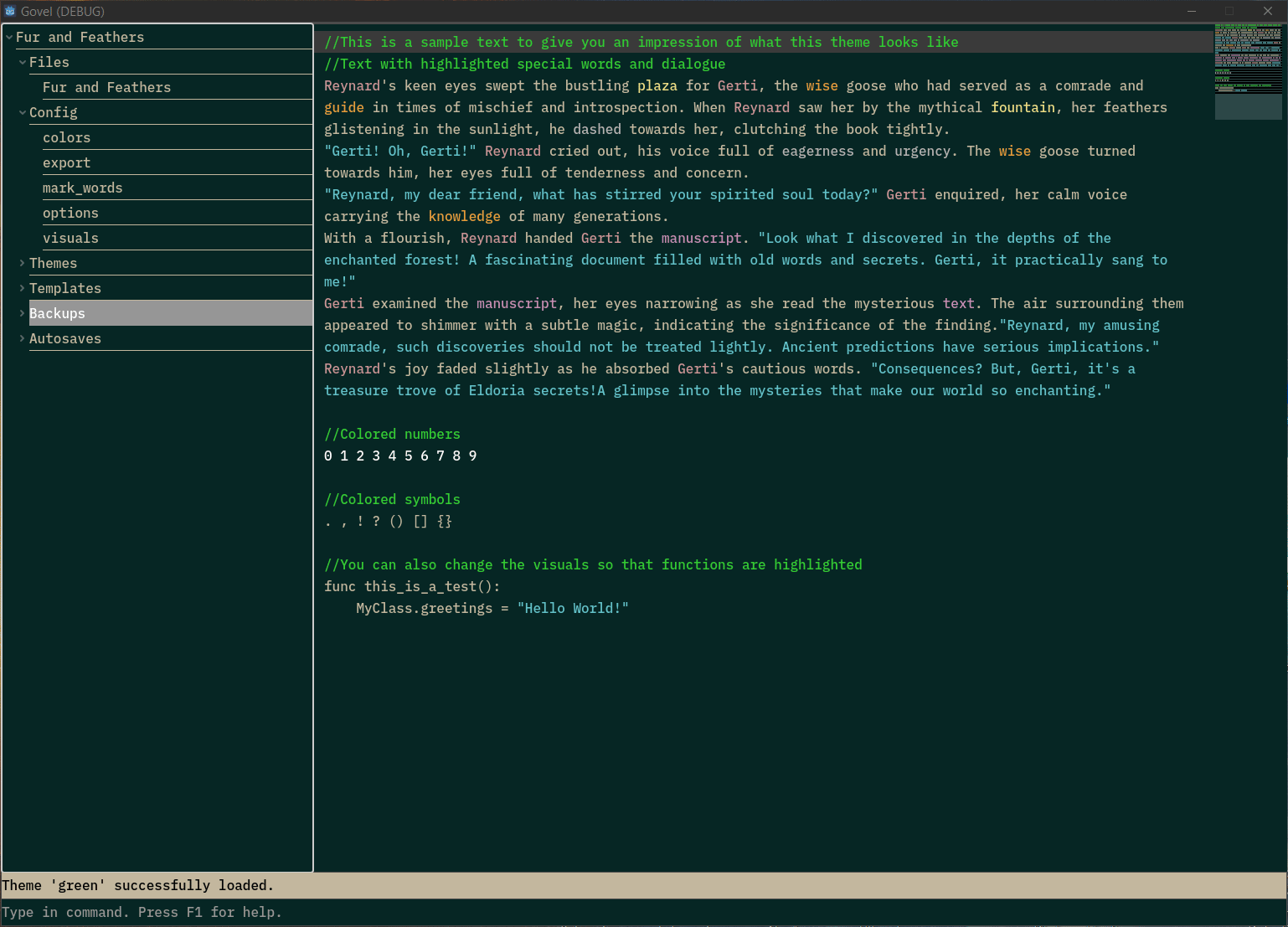Click the 'func this_is_a_test():' line
1288x927 pixels.
coord(412,586)
